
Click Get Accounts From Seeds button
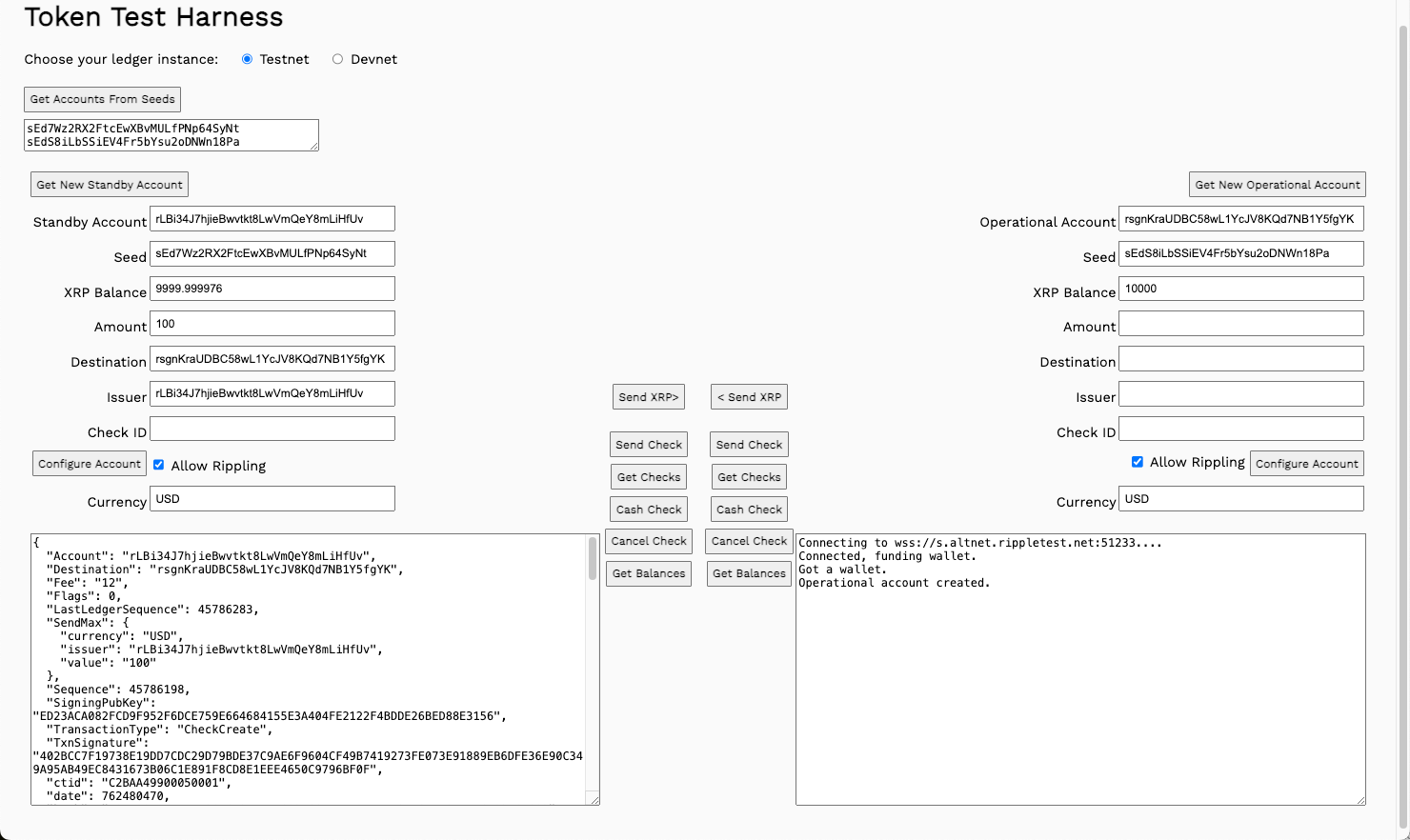[x=102, y=99]
